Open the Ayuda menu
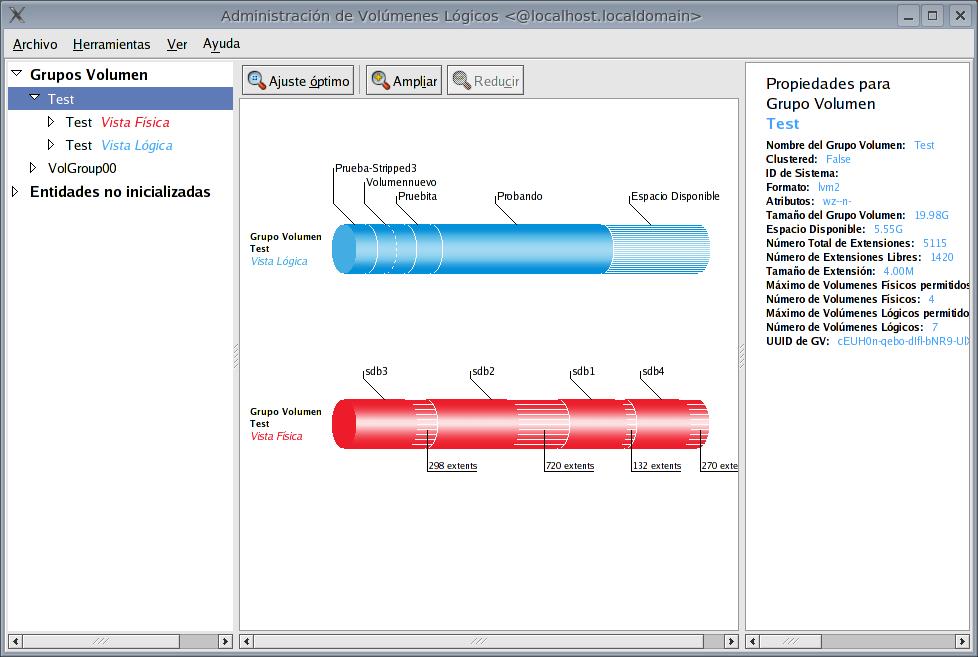Image resolution: width=978 pixels, height=657 pixels. pyautogui.click(x=221, y=44)
